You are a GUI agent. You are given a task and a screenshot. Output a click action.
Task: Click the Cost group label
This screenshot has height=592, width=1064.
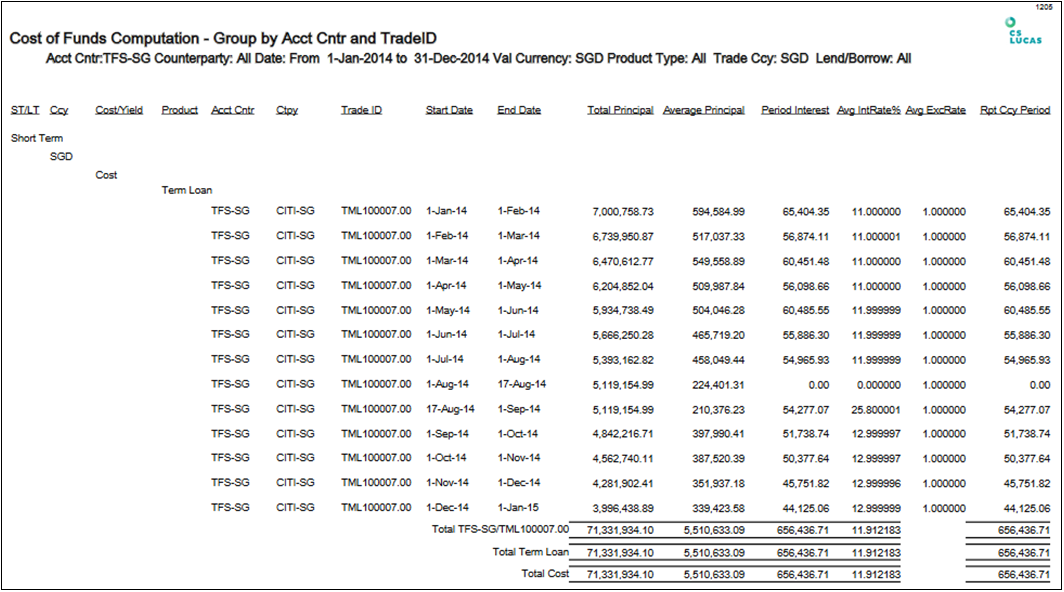click(106, 175)
